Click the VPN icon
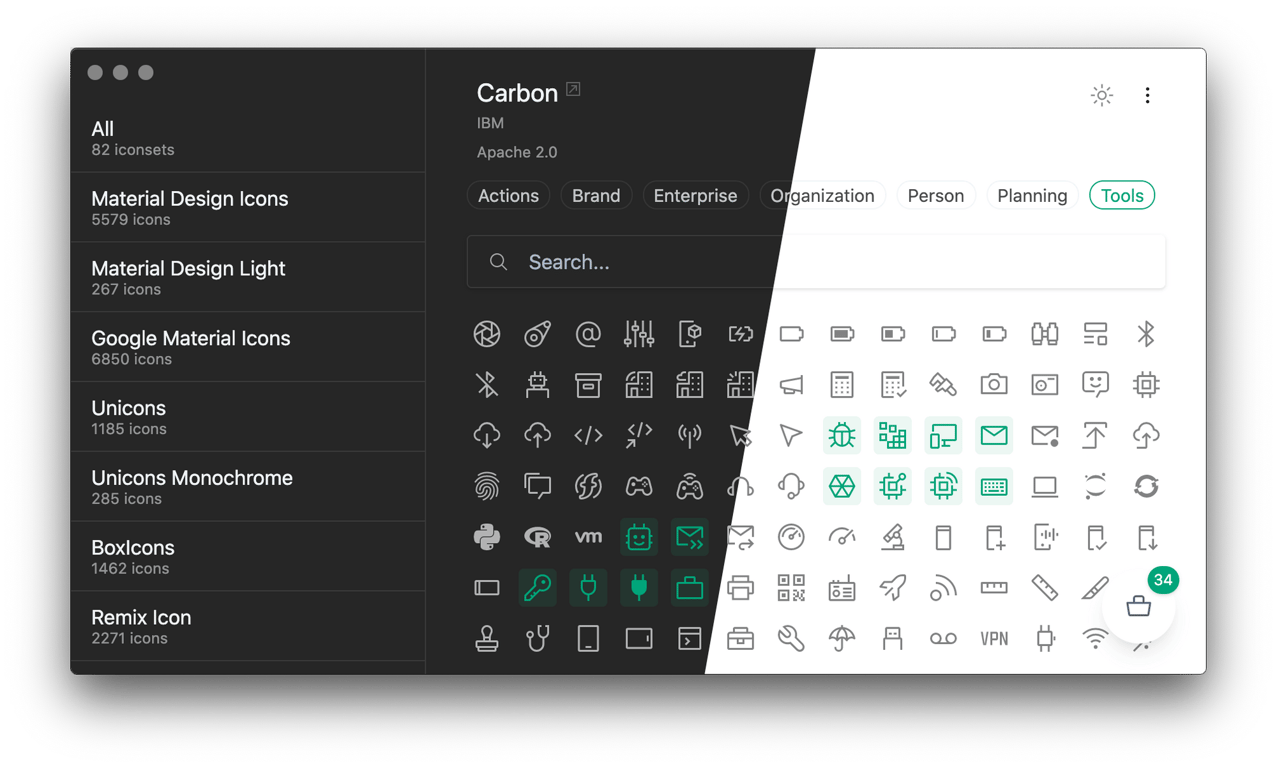This screenshot has width=1277, height=768. point(994,637)
